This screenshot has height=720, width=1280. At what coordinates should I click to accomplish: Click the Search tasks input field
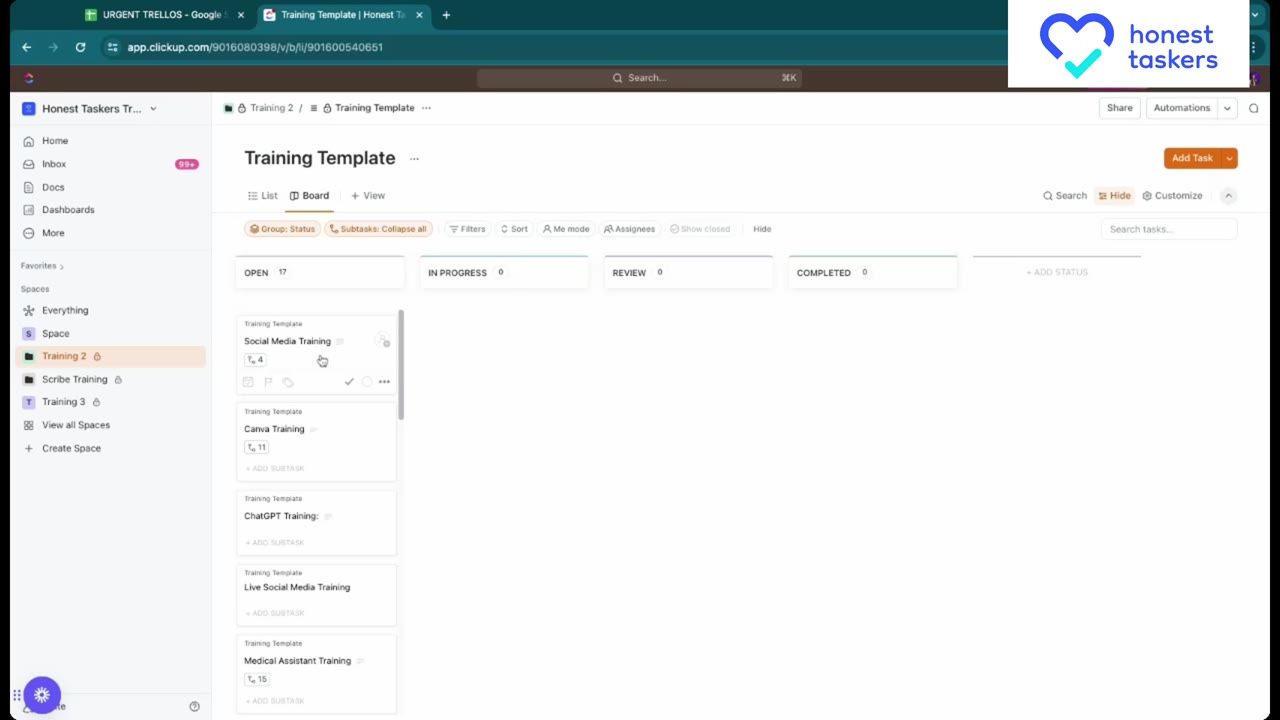tap(1168, 229)
